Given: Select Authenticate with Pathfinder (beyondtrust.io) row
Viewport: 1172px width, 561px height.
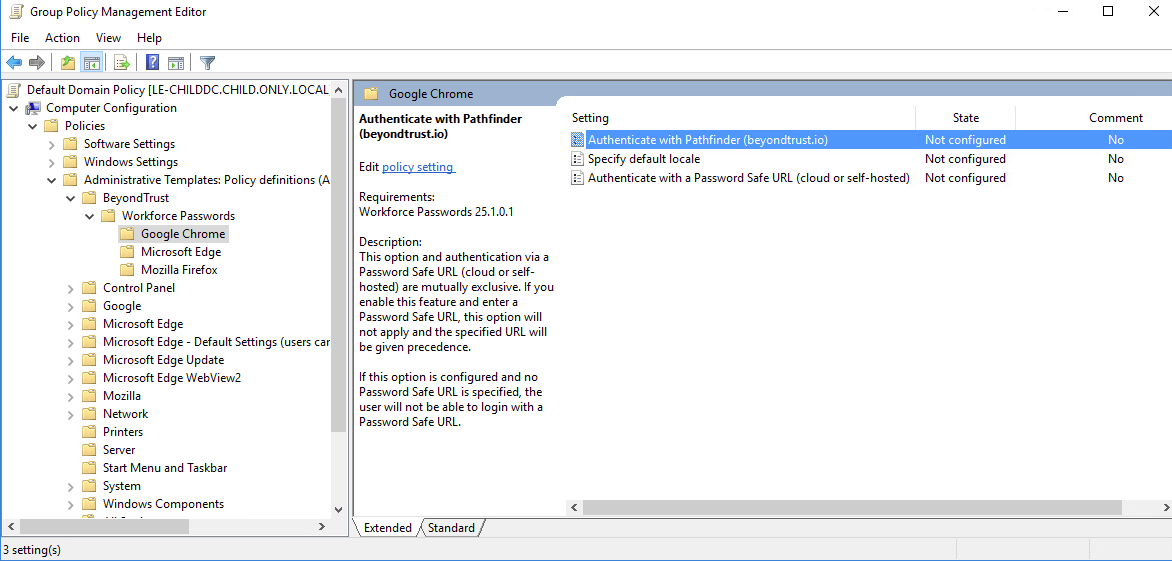Looking at the screenshot, I should coord(871,140).
